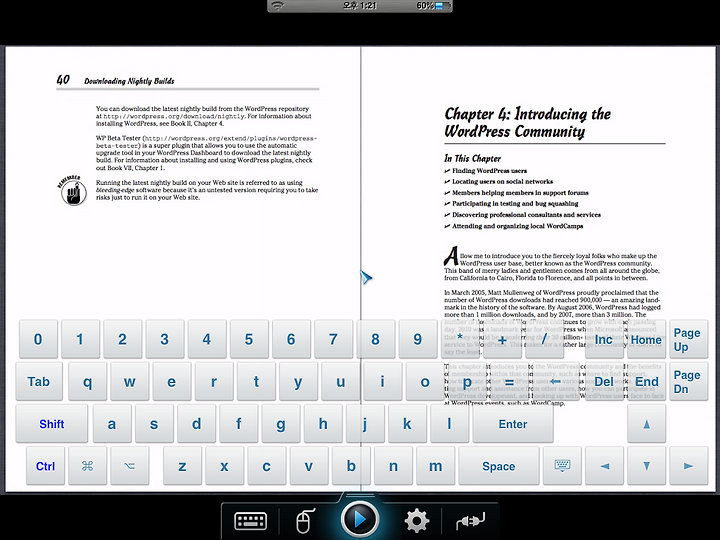The image size is (720, 540).
Task: Tap the Command symbol key
Action: tap(87, 466)
